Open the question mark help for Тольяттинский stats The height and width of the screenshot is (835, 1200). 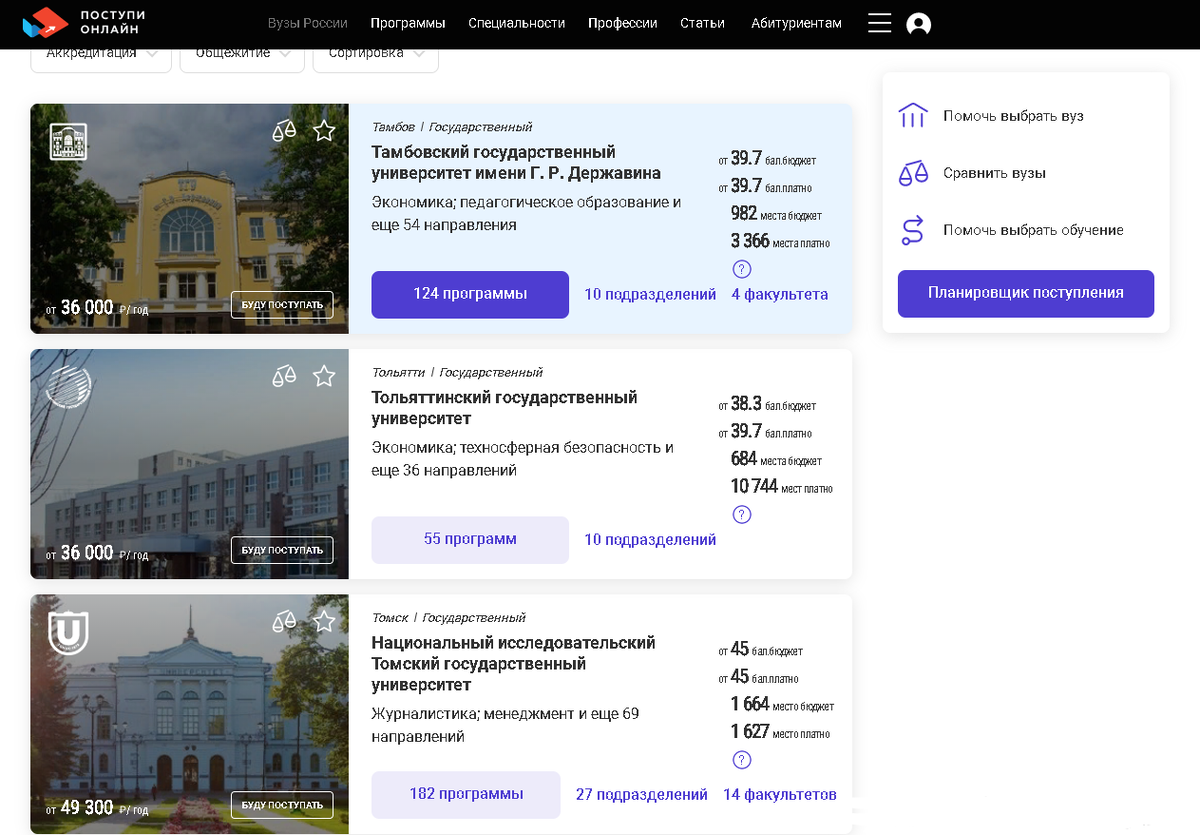[742, 515]
